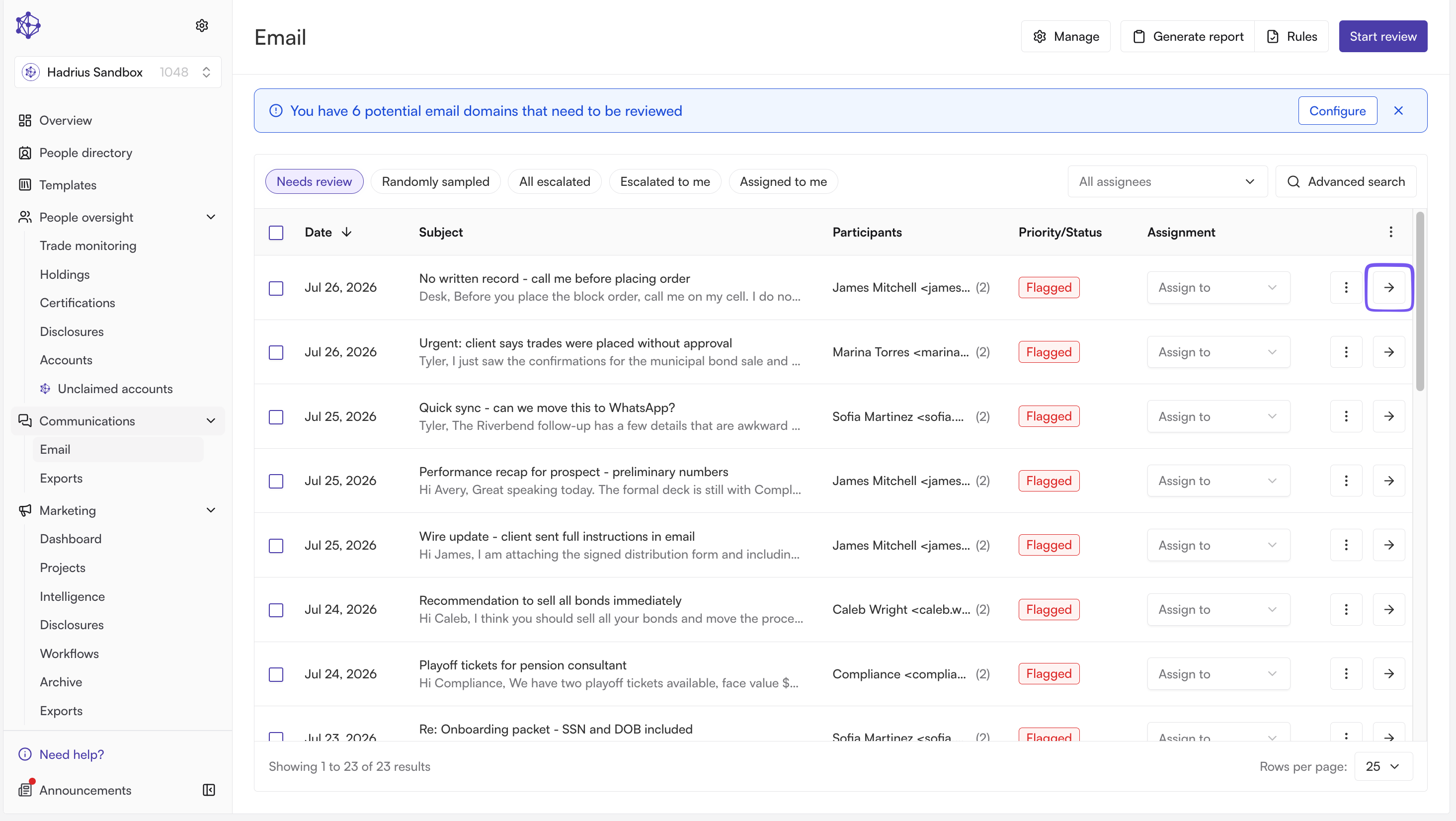Click the Start review button
This screenshot has width=1456, height=821.
tap(1382, 36)
